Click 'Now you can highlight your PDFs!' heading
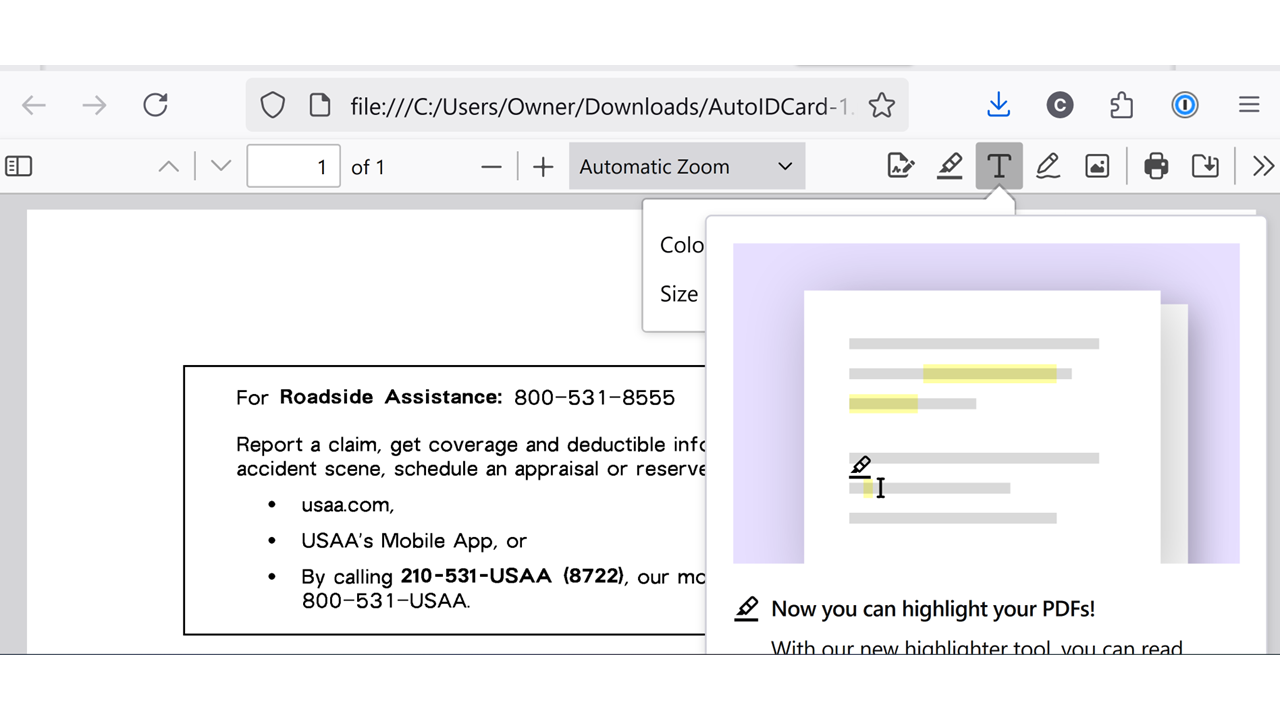 (933, 609)
